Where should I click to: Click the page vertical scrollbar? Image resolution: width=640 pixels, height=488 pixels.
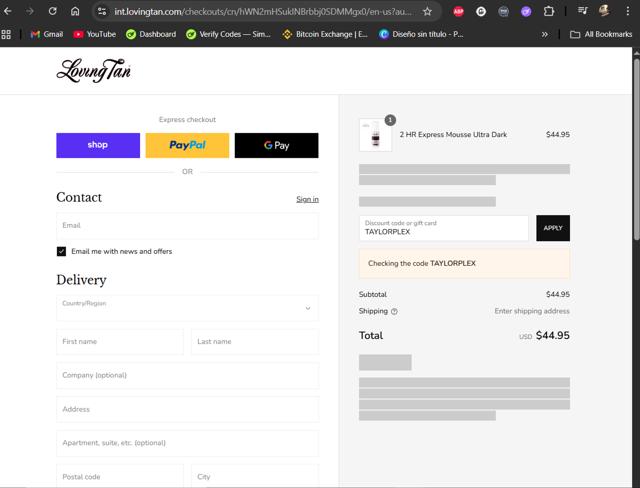[636, 149]
